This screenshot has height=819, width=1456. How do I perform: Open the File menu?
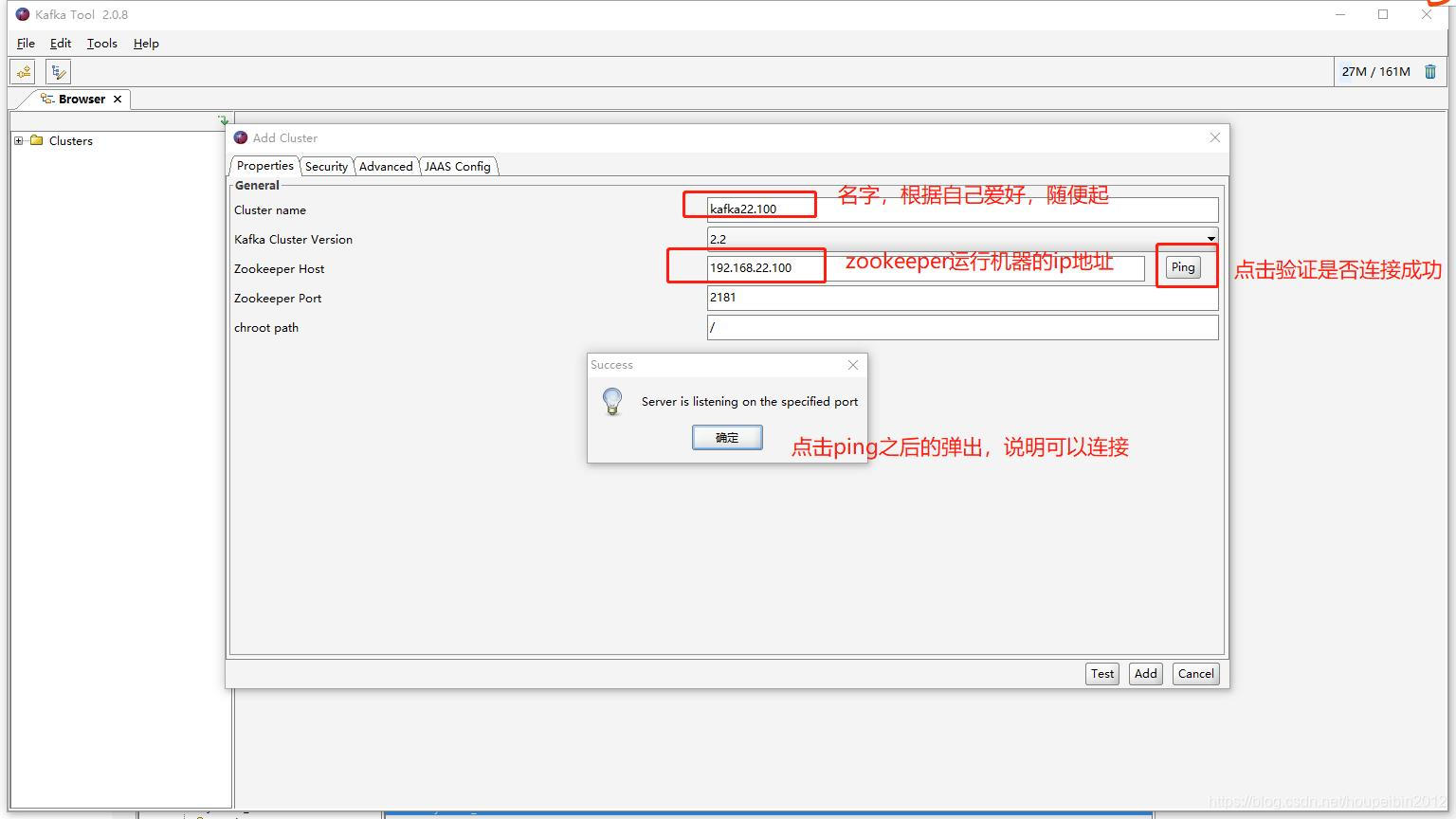click(26, 44)
